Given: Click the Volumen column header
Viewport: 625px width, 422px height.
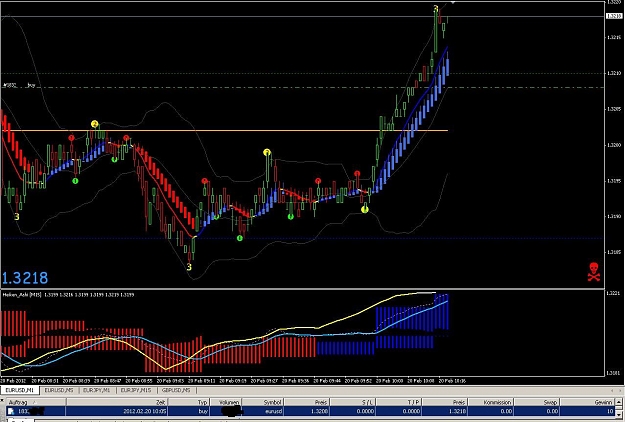Looking at the screenshot, I should tap(226, 402).
